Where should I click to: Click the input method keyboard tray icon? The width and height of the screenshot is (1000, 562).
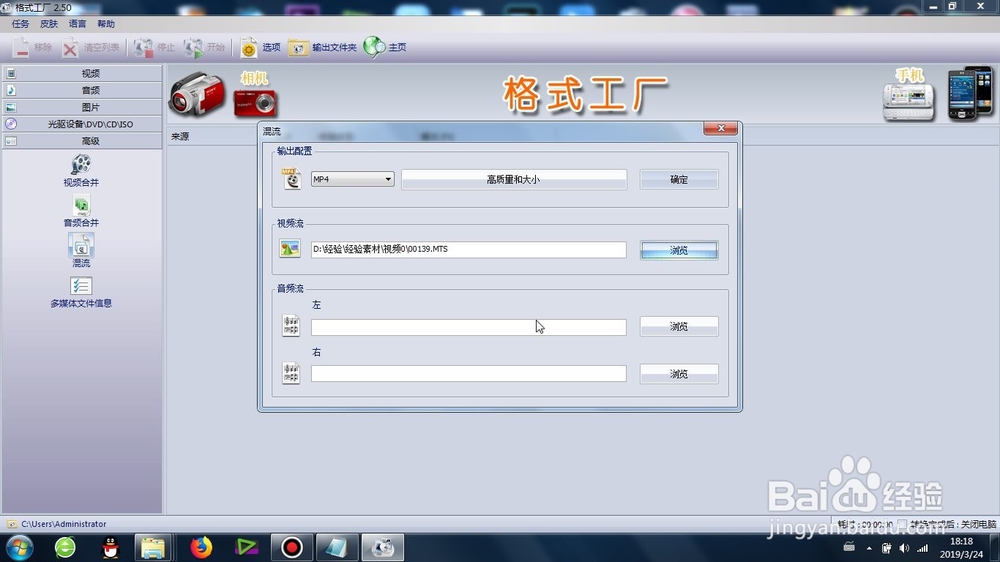pyautogui.click(x=849, y=547)
